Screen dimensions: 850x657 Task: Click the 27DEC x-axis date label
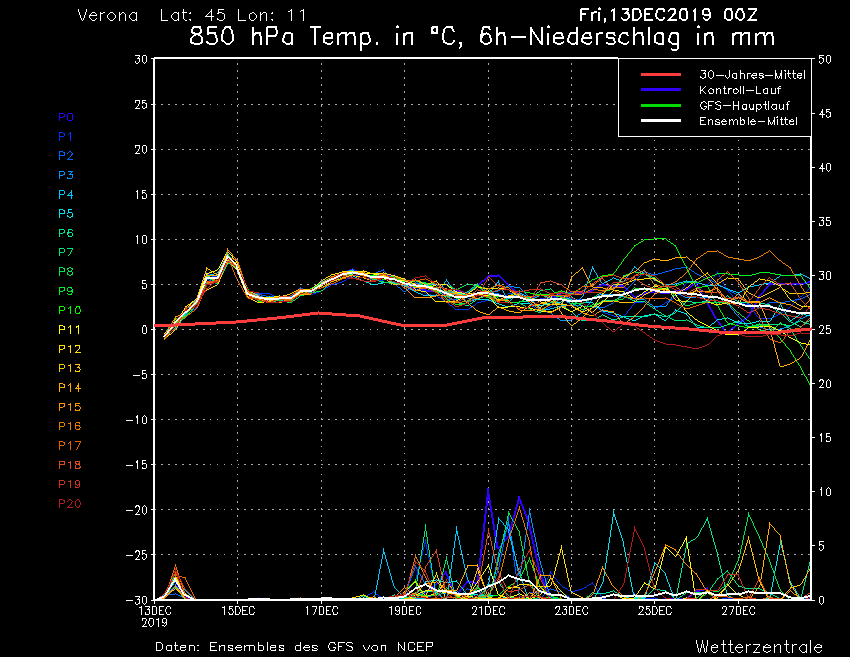pyautogui.click(x=738, y=611)
